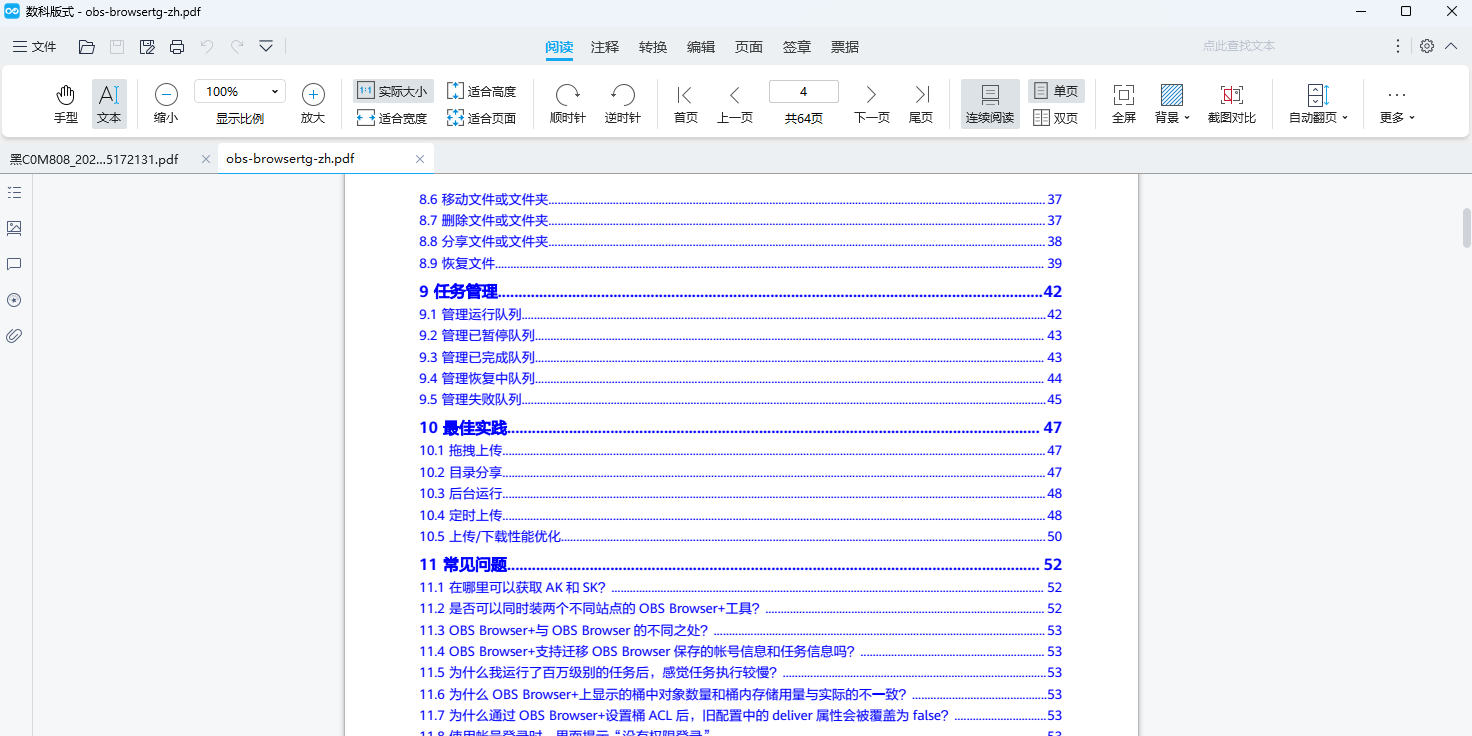Go to 尾页 last page
1472x736 pixels.
click(921, 104)
